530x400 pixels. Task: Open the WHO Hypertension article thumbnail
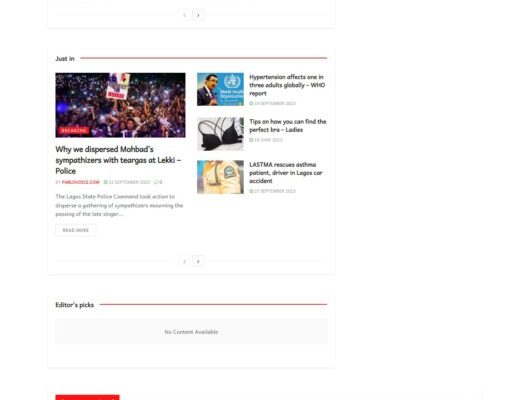(x=220, y=89)
